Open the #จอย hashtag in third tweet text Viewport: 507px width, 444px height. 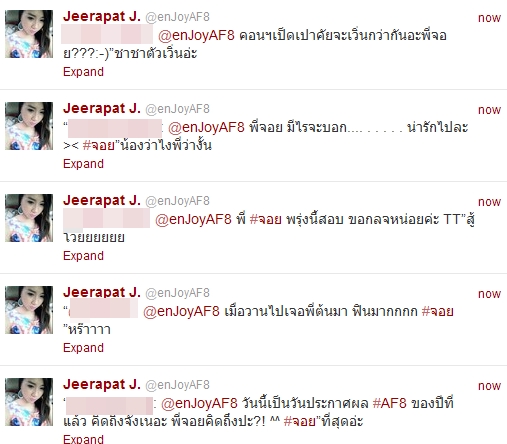click(x=265, y=219)
